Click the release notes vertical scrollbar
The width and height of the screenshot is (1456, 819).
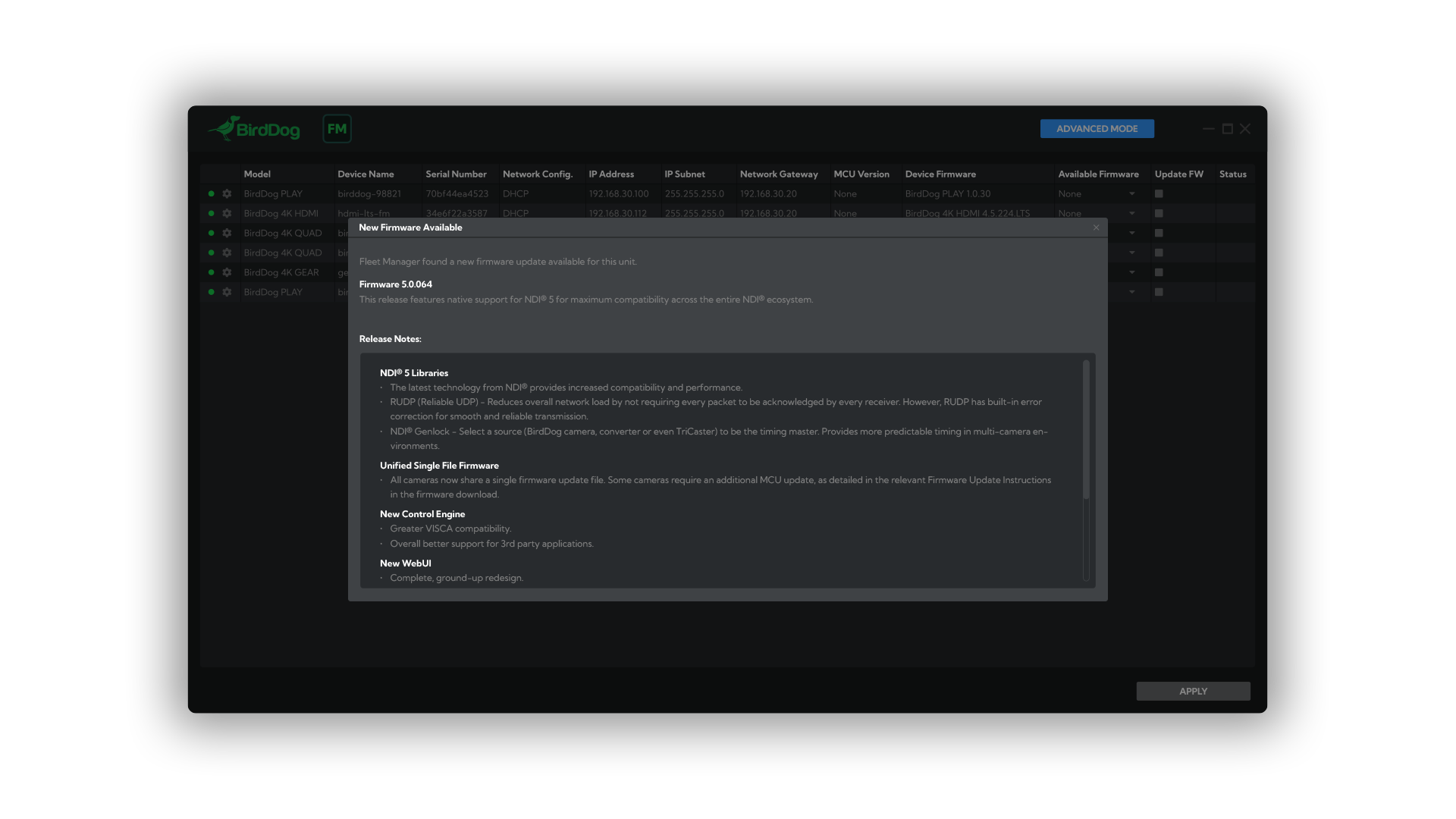(x=1086, y=429)
